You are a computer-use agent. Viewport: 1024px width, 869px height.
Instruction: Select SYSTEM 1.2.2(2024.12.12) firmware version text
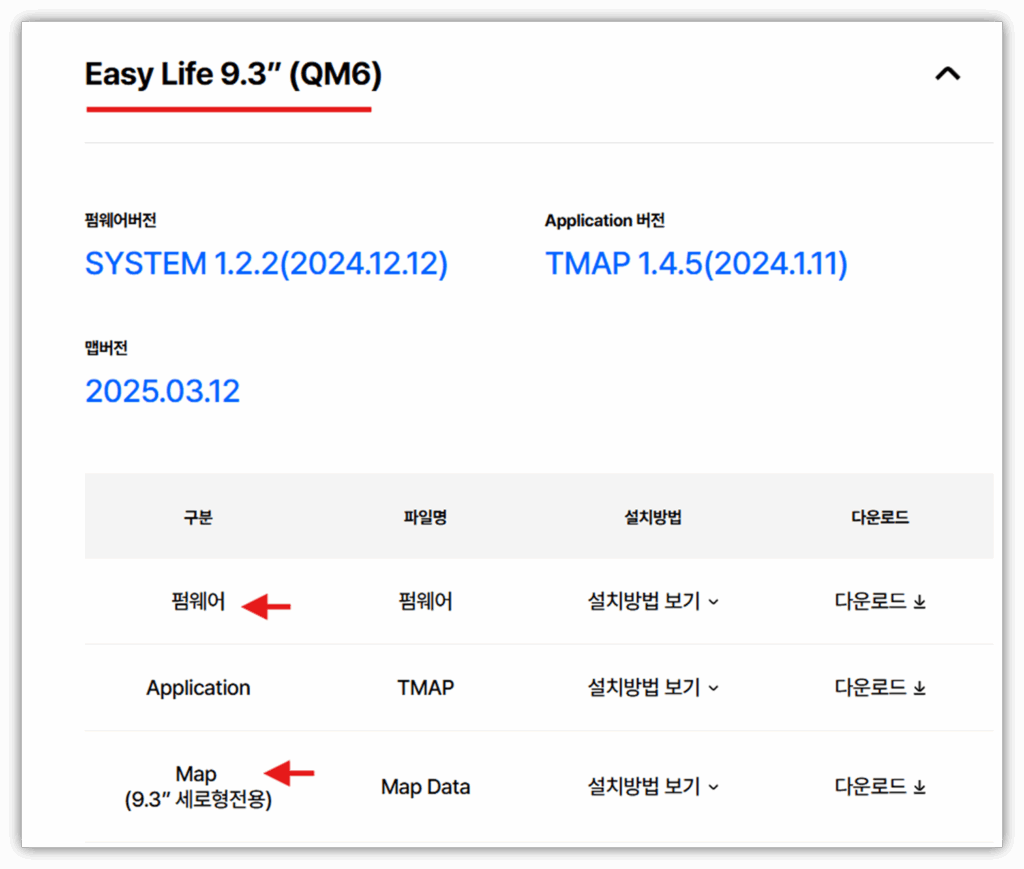coord(266,264)
